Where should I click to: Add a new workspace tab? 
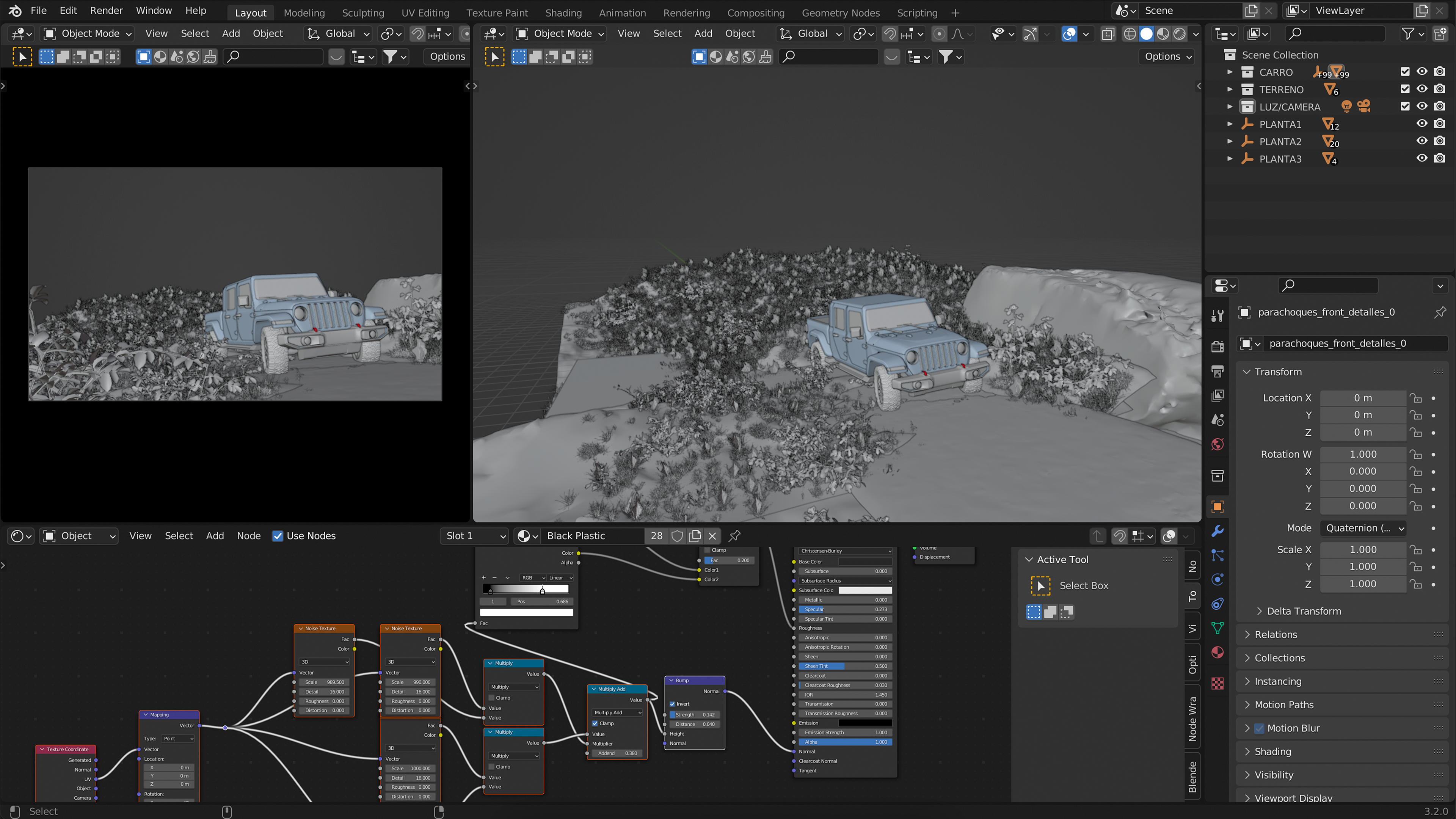955,13
